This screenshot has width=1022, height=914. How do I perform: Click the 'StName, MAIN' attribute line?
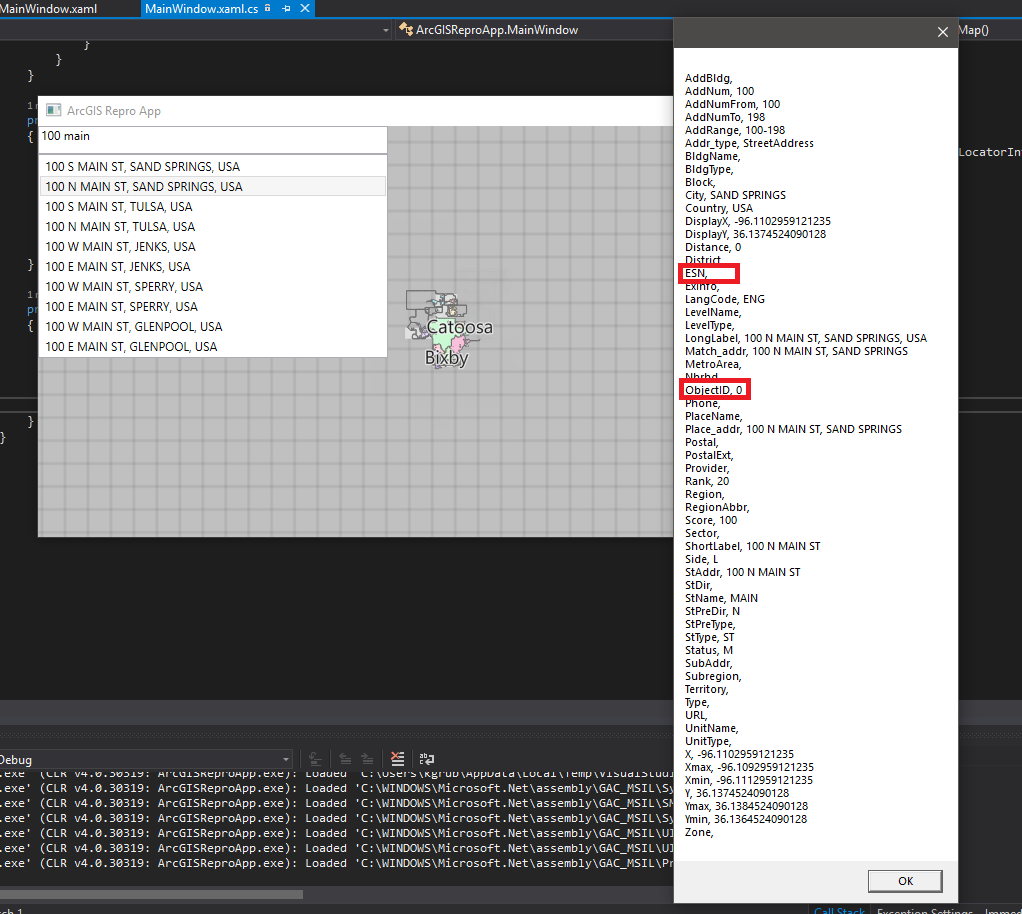(x=721, y=598)
